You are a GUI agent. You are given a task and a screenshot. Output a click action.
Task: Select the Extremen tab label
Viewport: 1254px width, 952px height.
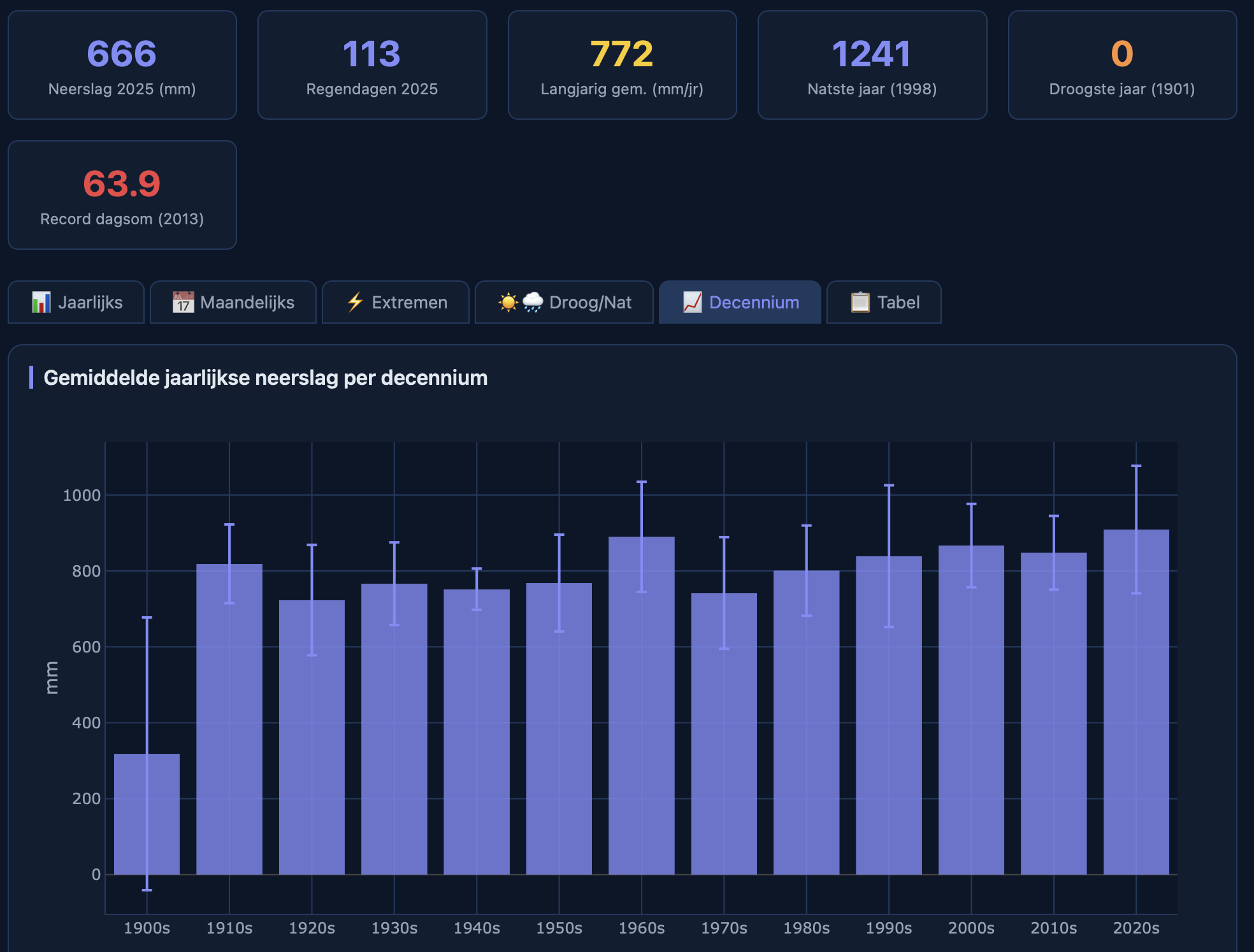(409, 302)
